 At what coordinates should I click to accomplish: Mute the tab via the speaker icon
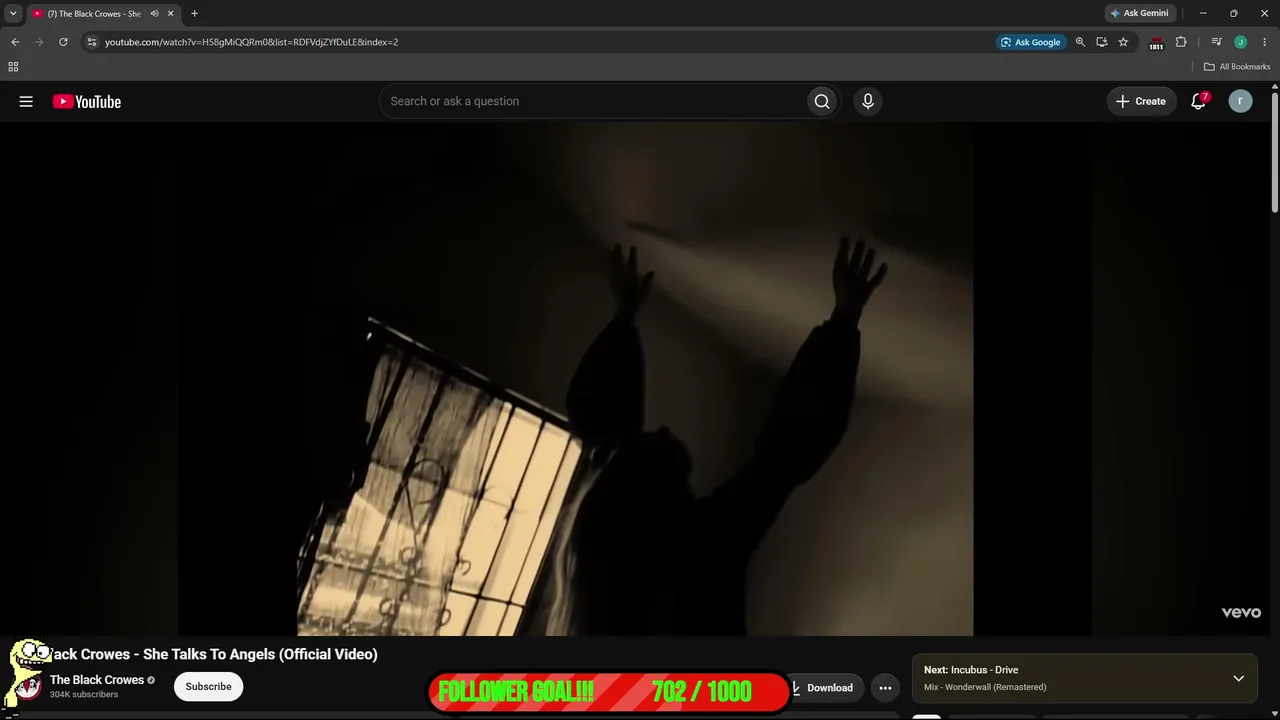[154, 14]
